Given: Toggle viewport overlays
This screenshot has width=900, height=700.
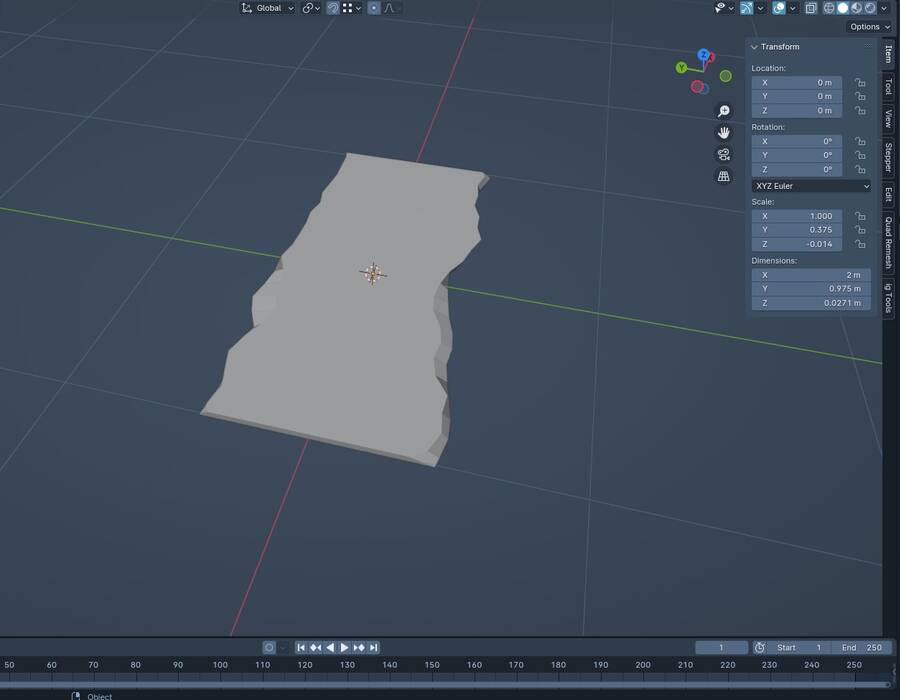Looking at the screenshot, I should pos(778,8).
